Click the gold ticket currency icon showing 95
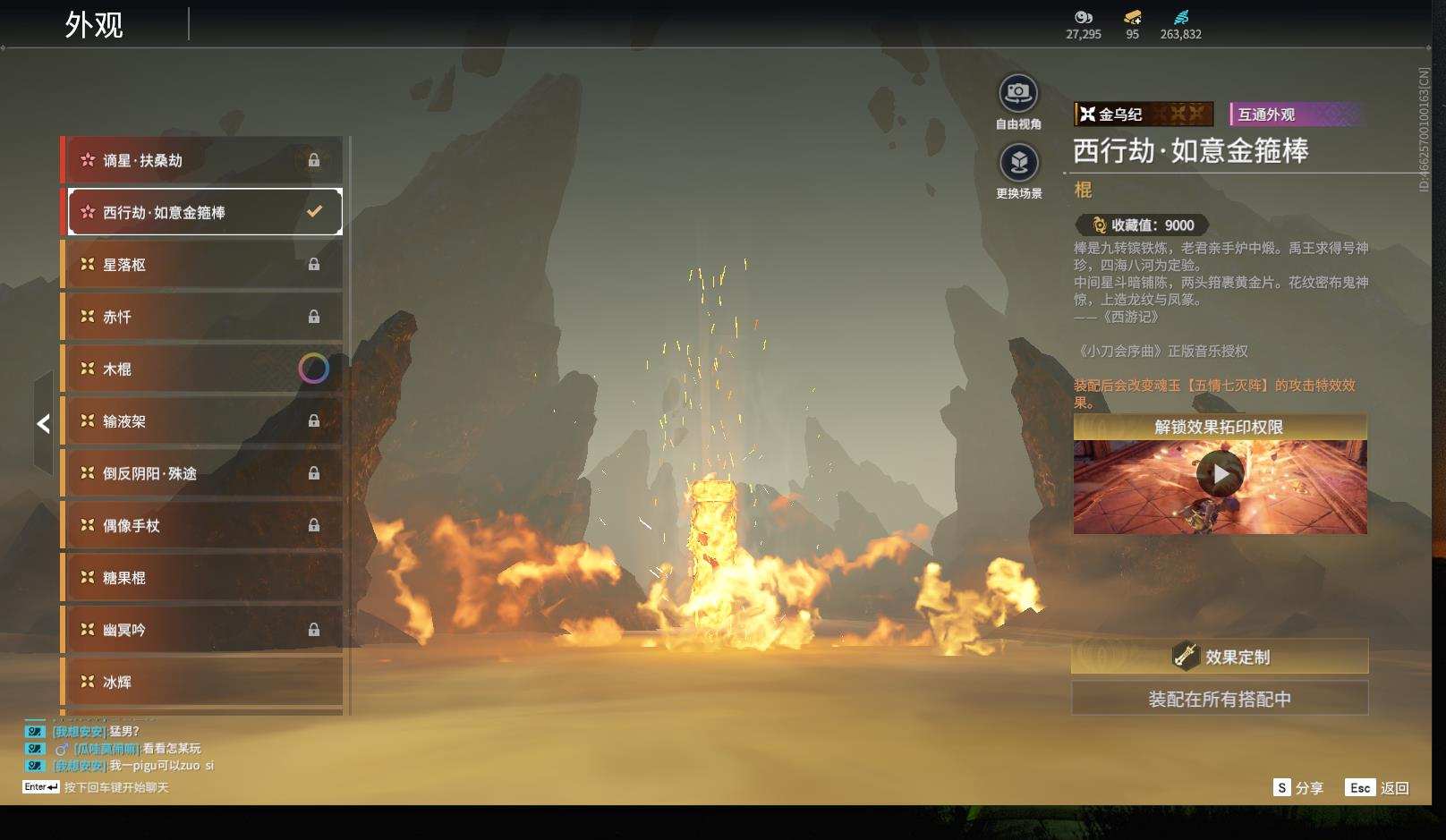 tap(1133, 17)
